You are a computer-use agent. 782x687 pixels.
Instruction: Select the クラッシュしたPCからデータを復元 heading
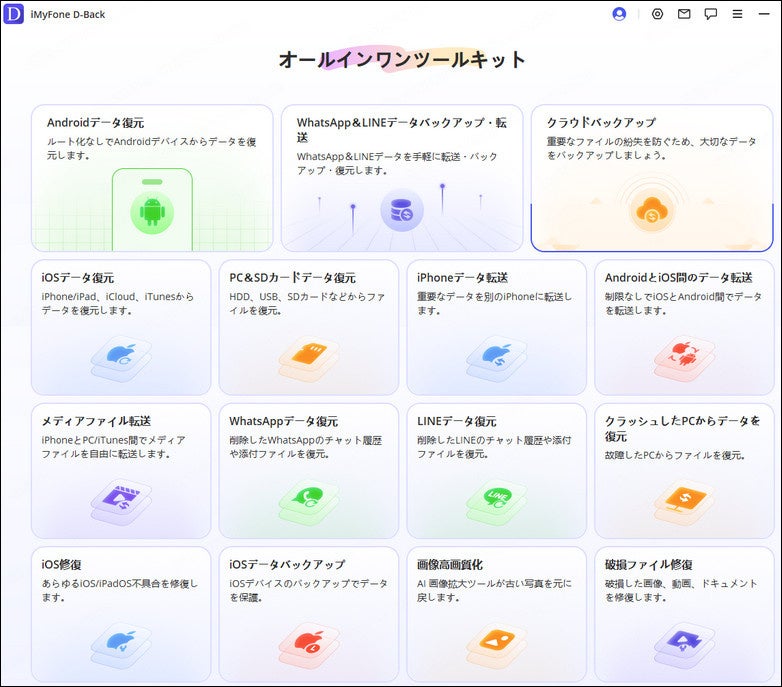[x=682, y=428]
